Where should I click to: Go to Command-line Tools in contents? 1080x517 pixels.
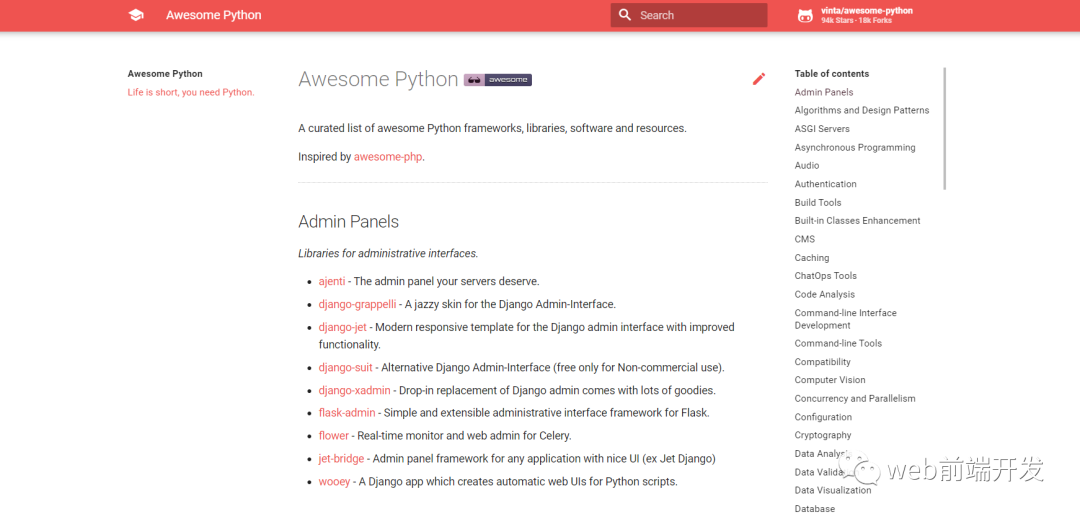838,343
